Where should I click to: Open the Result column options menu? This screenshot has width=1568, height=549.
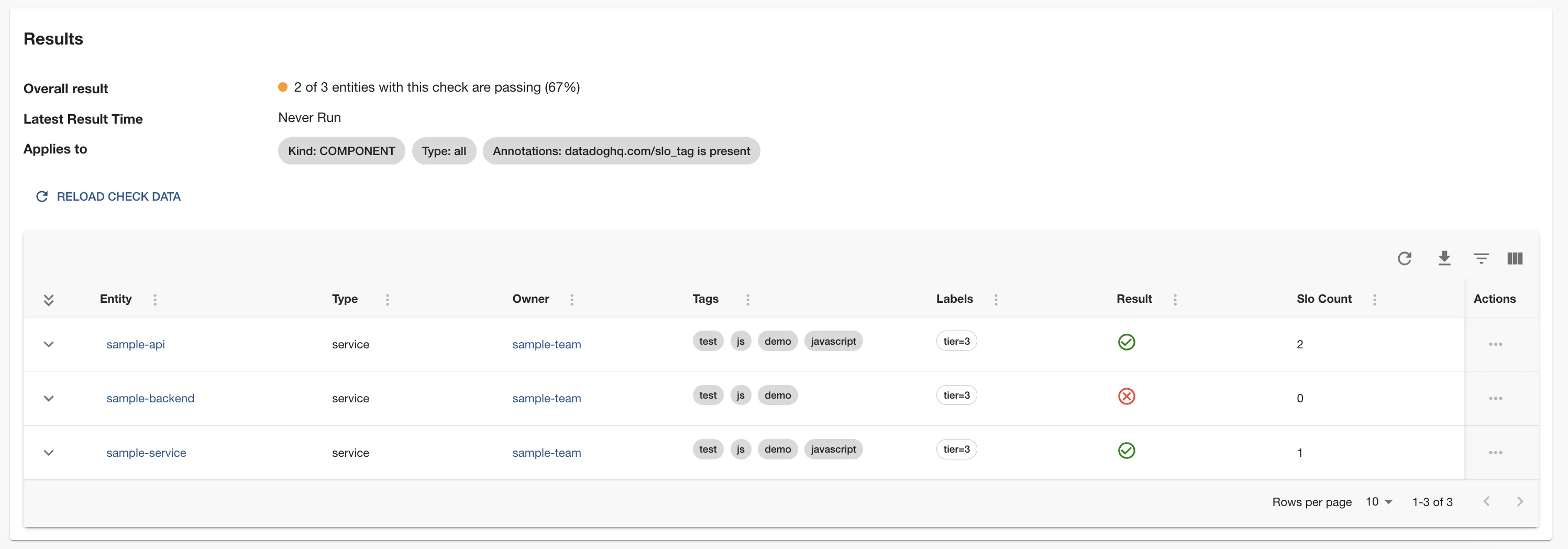point(1175,300)
